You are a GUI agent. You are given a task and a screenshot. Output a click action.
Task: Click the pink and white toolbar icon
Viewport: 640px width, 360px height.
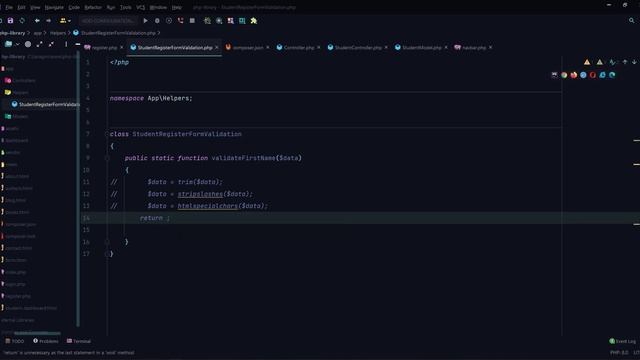pos(231,20)
